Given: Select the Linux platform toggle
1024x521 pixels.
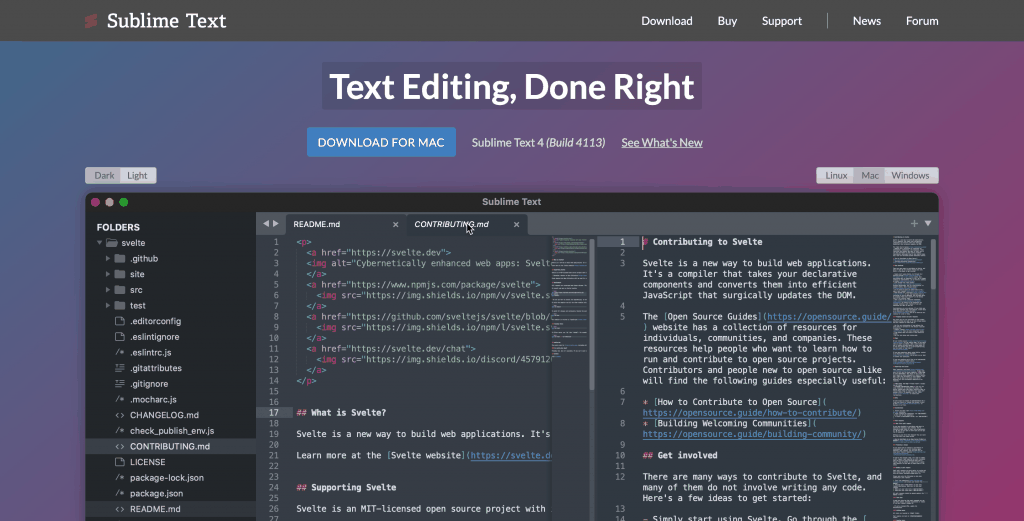Looking at the screenshot, I should (x=836, y=176).
